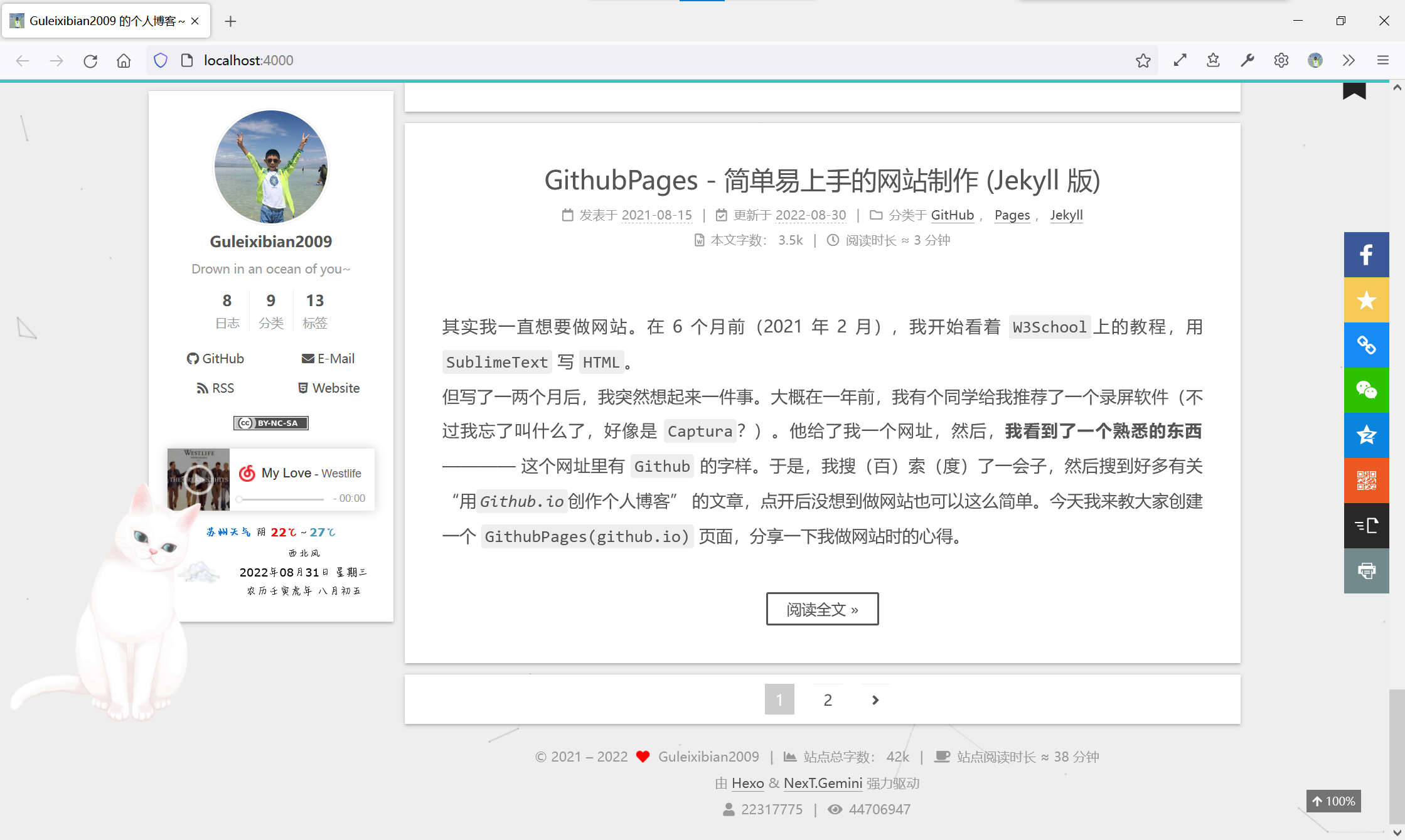Click the back-to-top 100% button

1333,801
